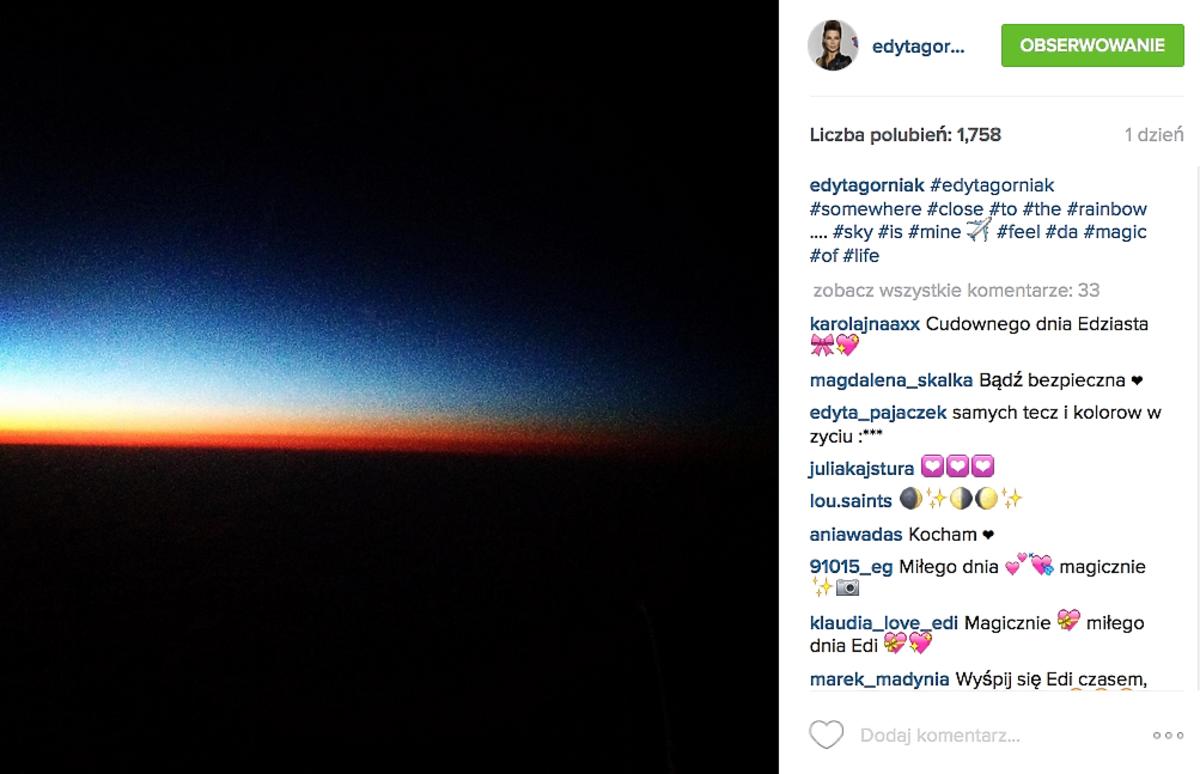
Task: Click the edytagorniak profile avatar
Action: click(x=833, y=45)
